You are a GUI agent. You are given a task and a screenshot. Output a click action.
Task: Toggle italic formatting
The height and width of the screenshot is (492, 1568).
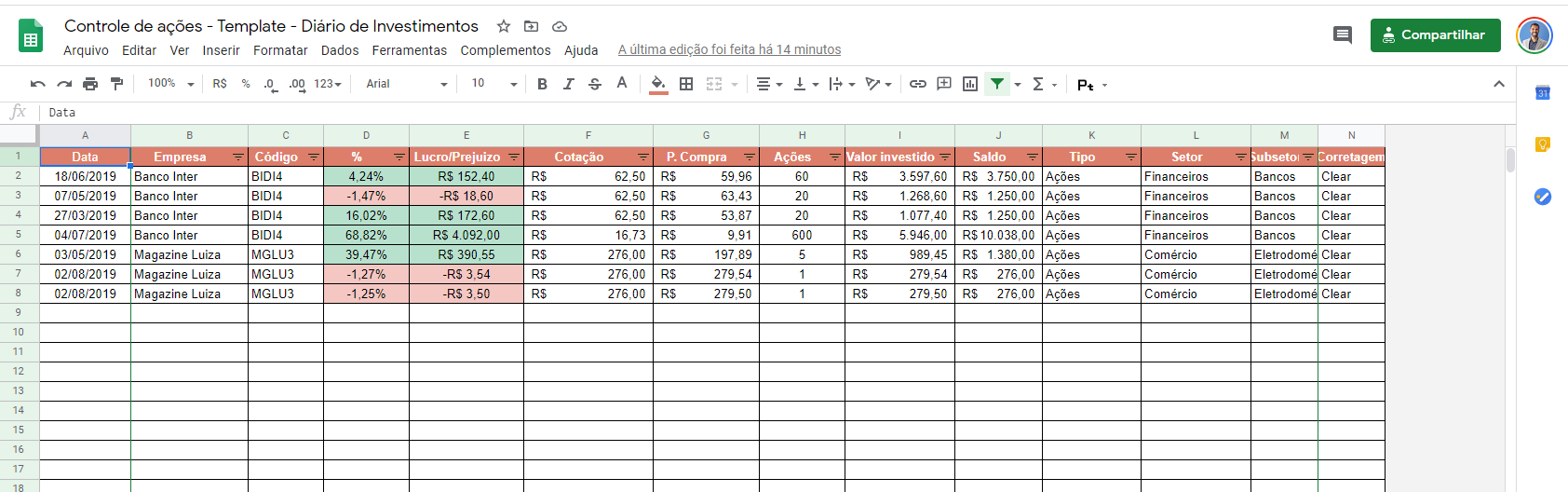pyautogui.click(x=568, y=84)
